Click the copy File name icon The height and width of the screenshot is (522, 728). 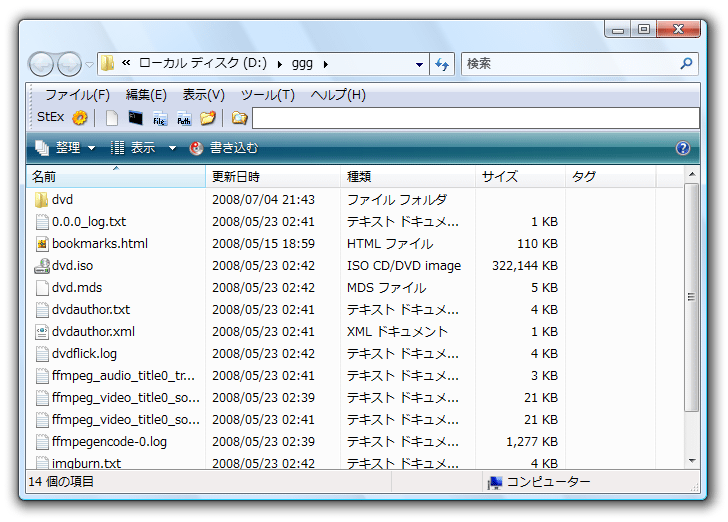coord(160,118)
